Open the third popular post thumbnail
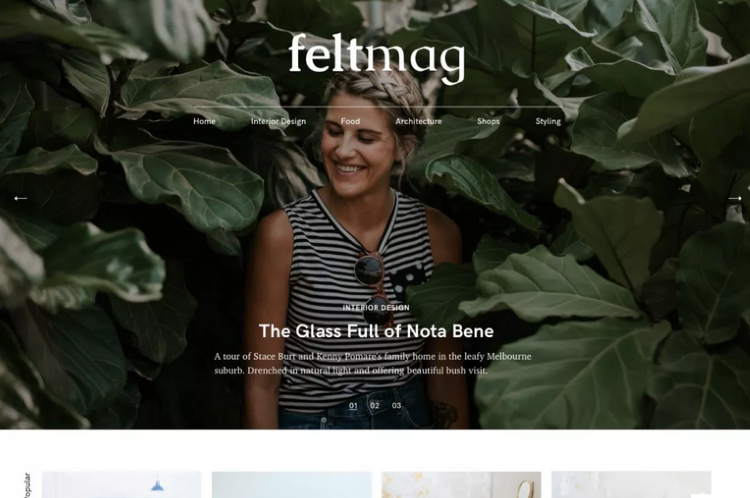The width and height of the screenshot is (750, 498). [x=462, y=485]
